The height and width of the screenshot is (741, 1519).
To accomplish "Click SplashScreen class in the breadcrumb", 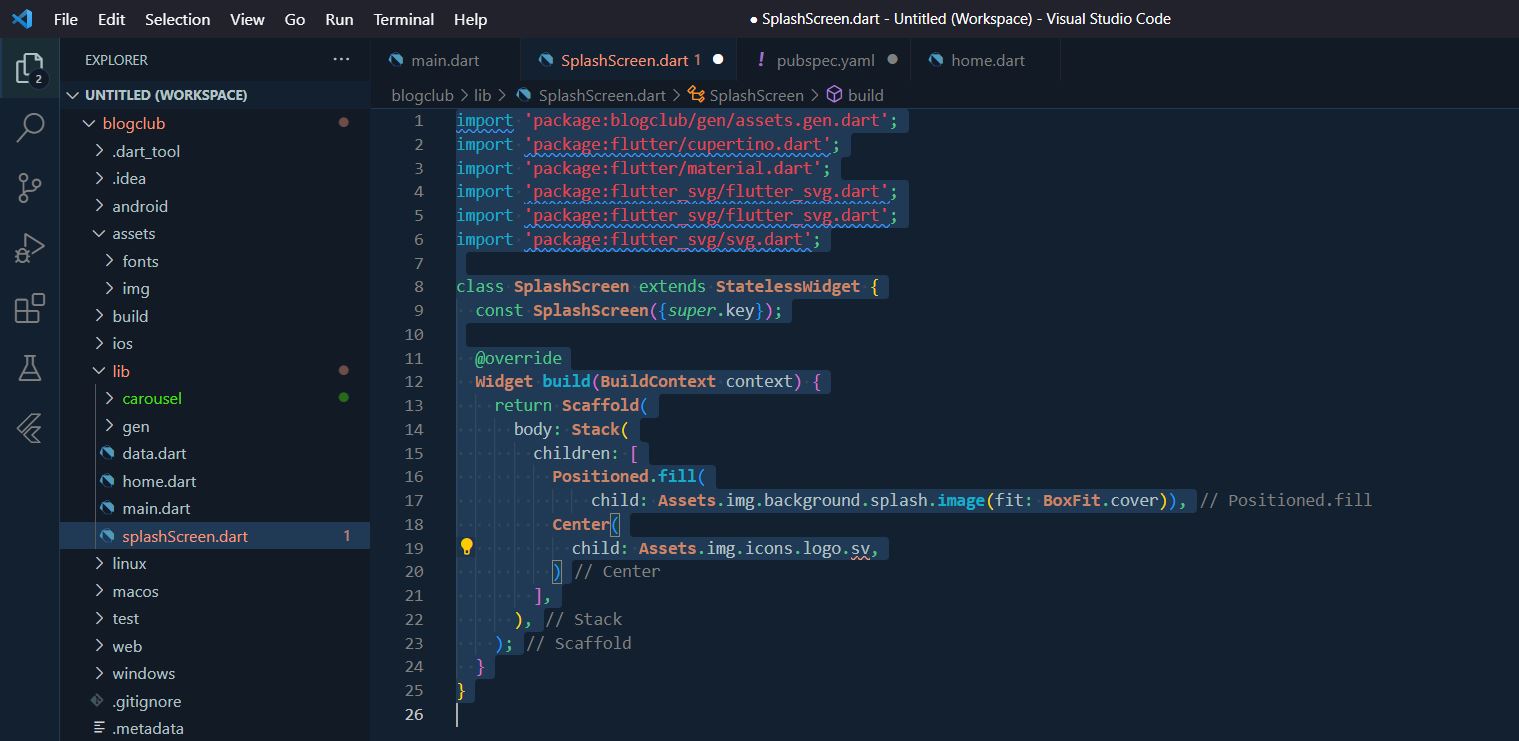I will 756,95.
